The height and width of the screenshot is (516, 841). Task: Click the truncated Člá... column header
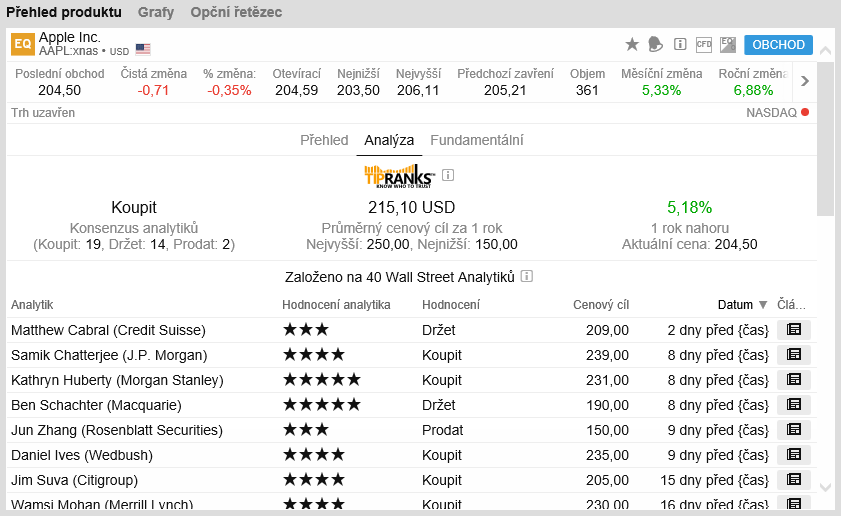pos(791,305)
